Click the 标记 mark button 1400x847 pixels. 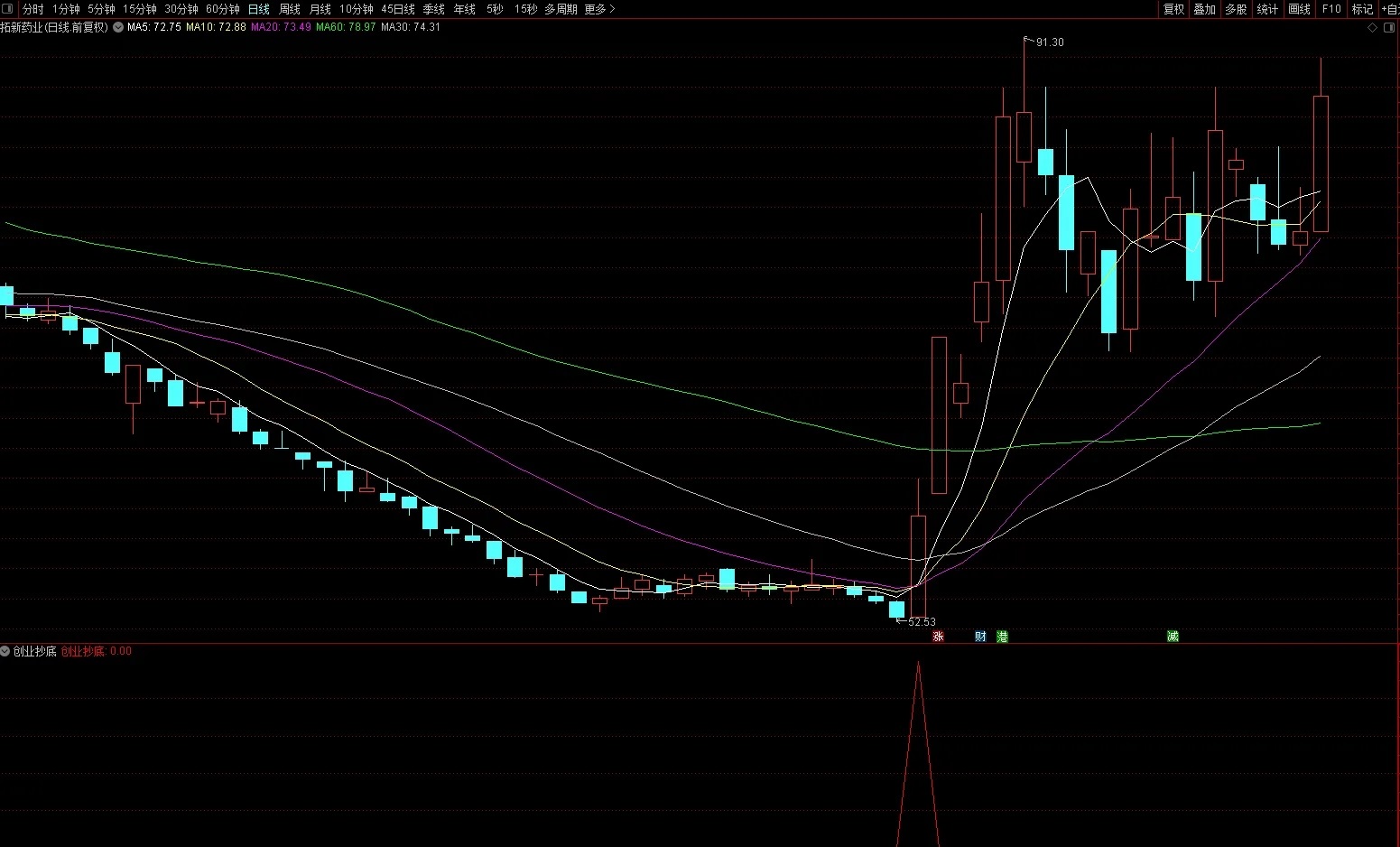click(x=1362, y=9)
